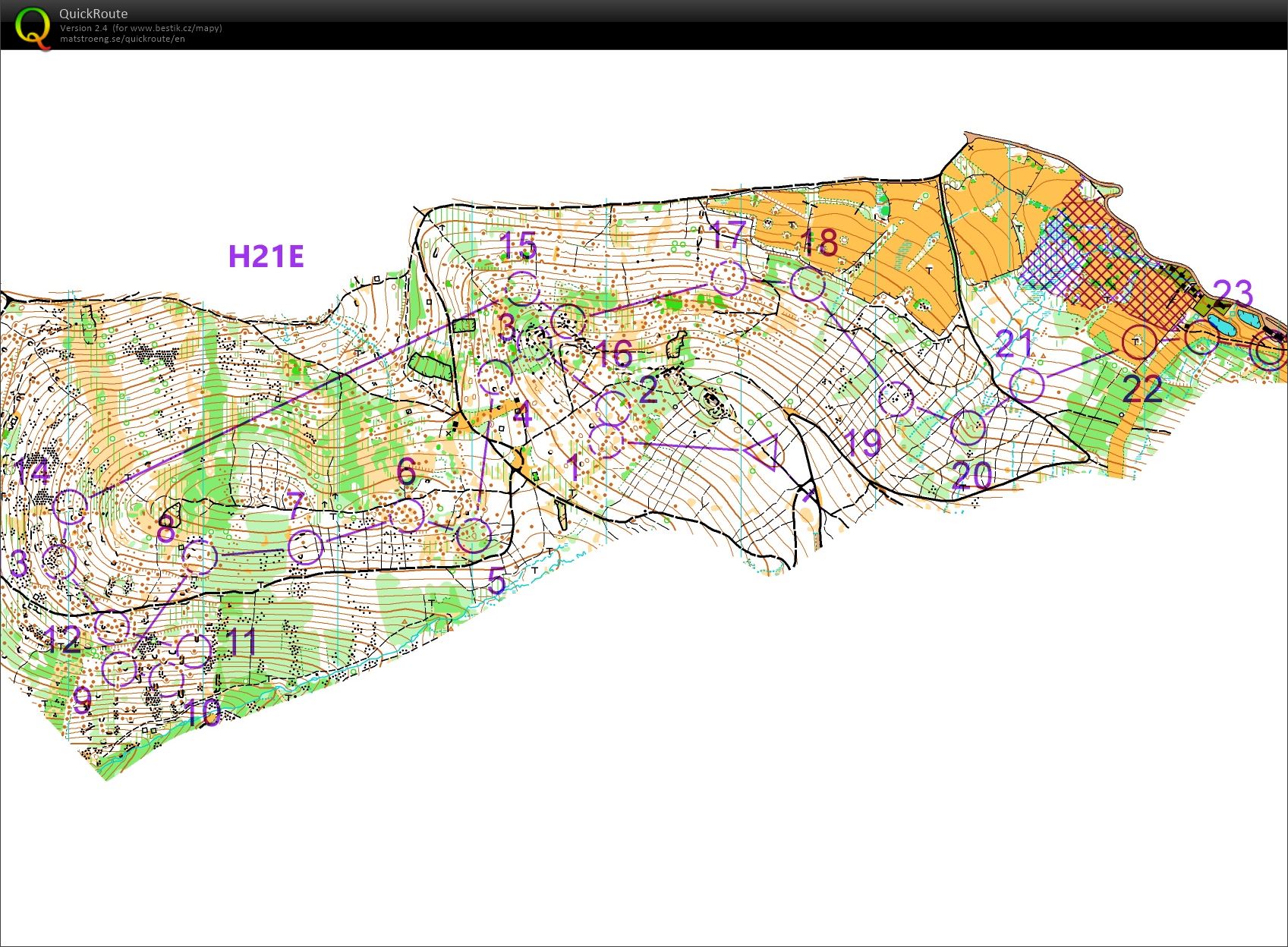Select the control 5 circle
Image resolution: width=1288 pixels, height=947 pixels.
pyautogui.click(x=474, y=536)
